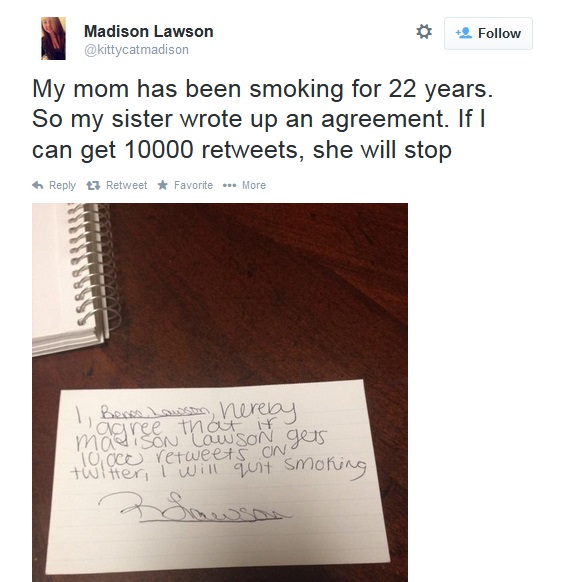Click the tweet text about 10000 retweets
Image resolution: width=569 pixels, height=582 pixels.
(x=262, y=119)
